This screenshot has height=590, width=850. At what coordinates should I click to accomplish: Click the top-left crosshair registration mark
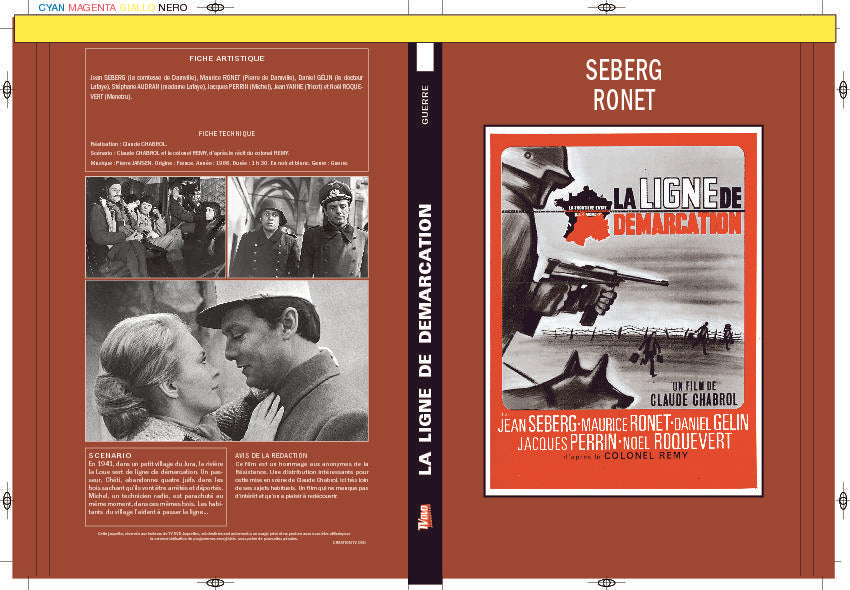(216, 8)
